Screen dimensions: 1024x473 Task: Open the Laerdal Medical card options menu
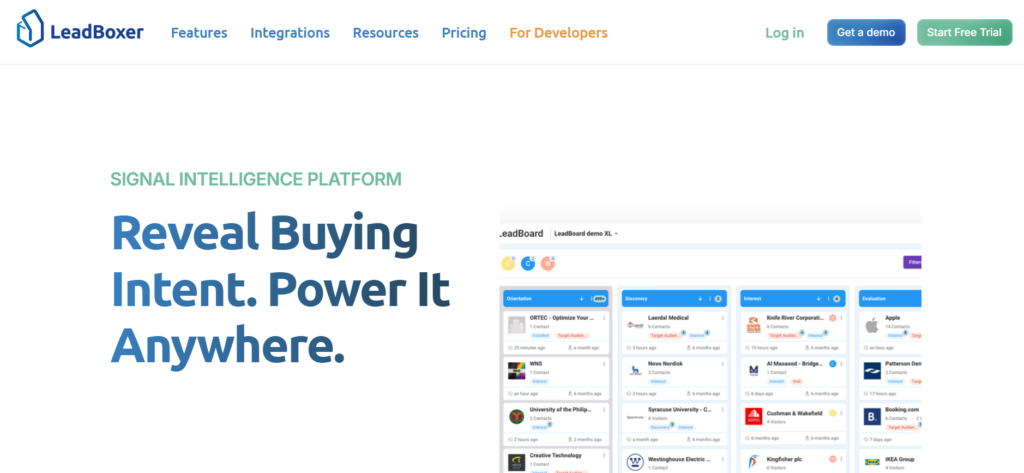pyautogui.click(x=723, y=318)
